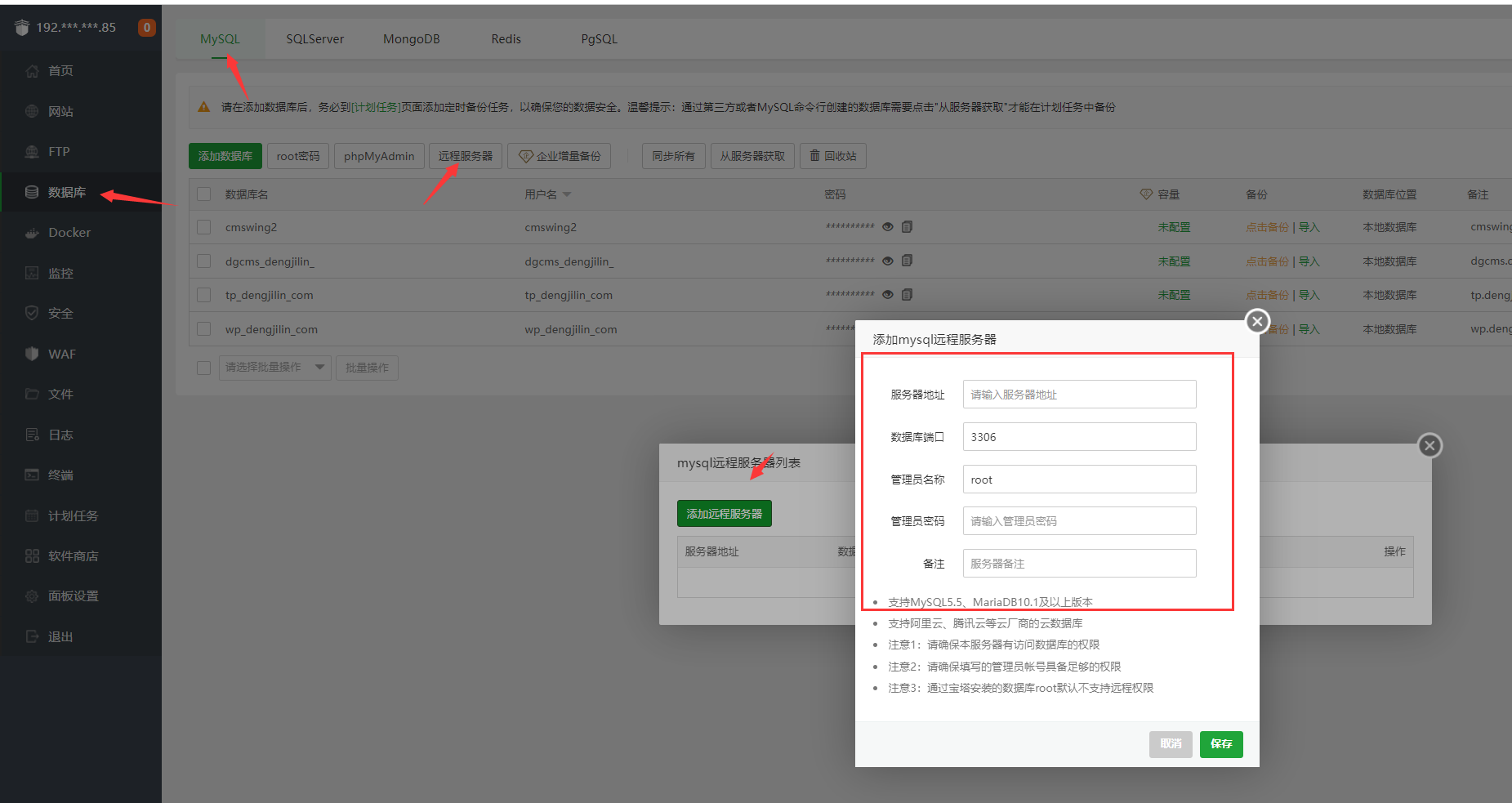Click the diamond icon beside 容量 column

tap(1146, 194)
